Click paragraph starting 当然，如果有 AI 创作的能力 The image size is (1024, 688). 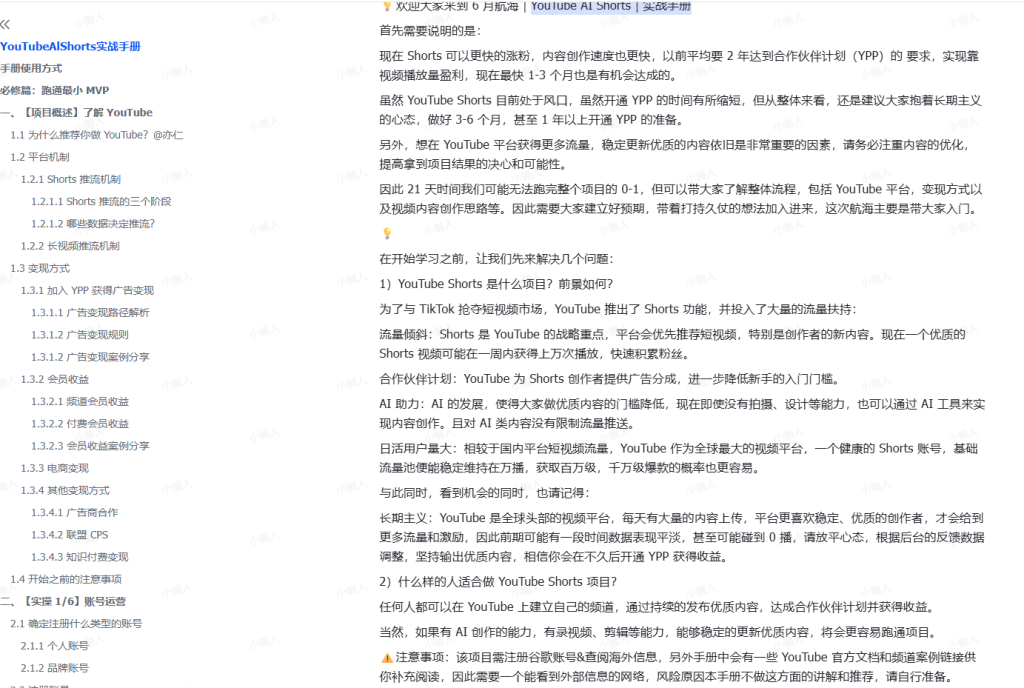[658, 632]
